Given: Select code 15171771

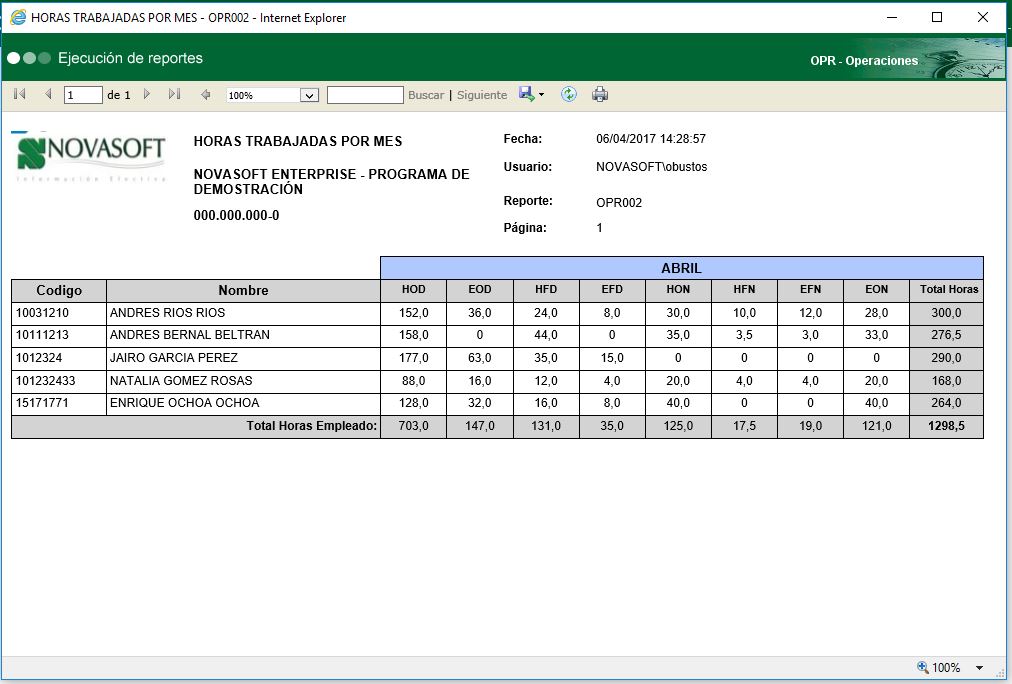Looking at the screenshot, I should 43,403.
